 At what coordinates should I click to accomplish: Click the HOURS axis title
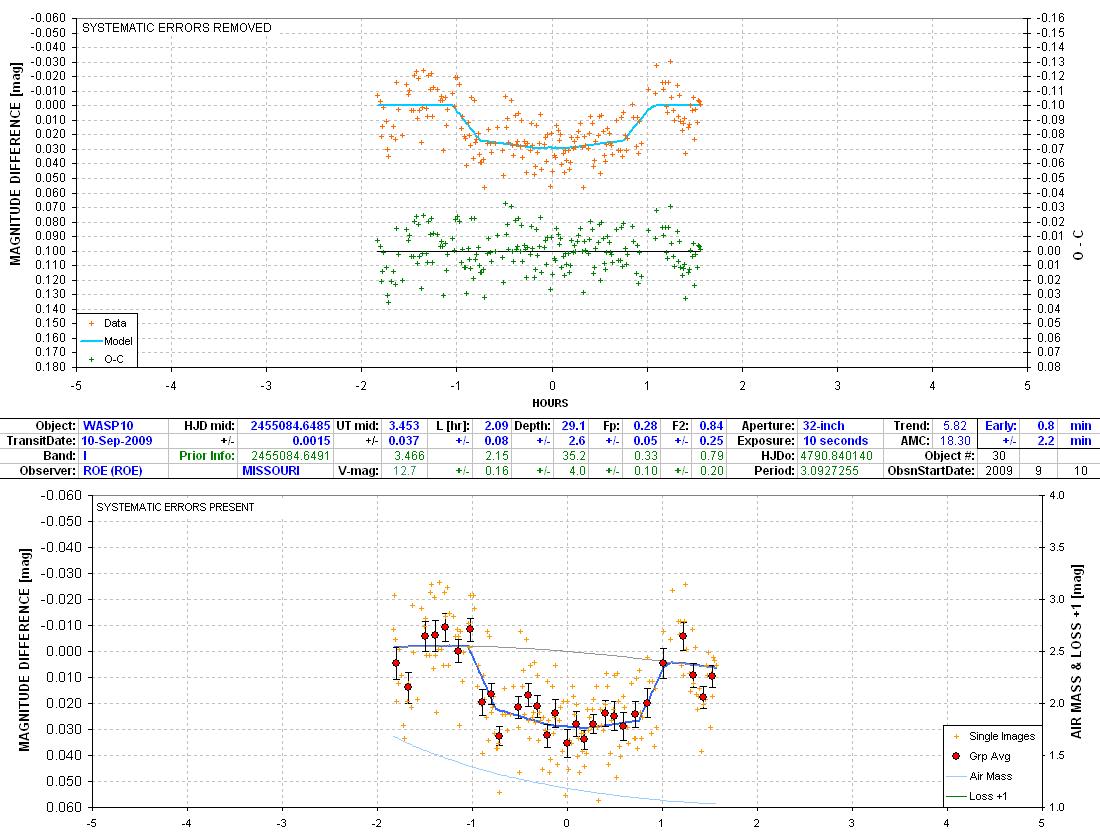(551, 403)
